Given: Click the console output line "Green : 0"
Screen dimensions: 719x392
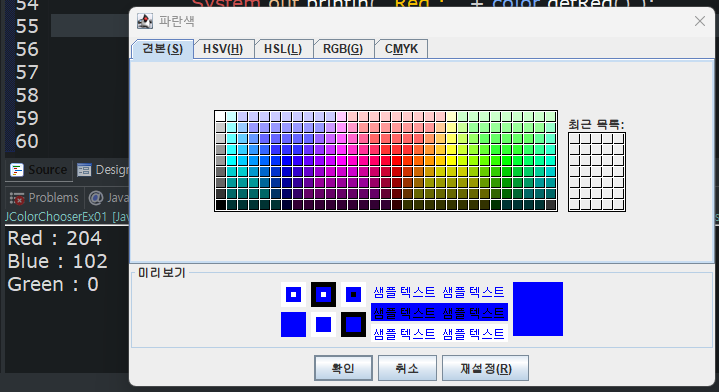Looking at the screenshot, I should point(53,284).
